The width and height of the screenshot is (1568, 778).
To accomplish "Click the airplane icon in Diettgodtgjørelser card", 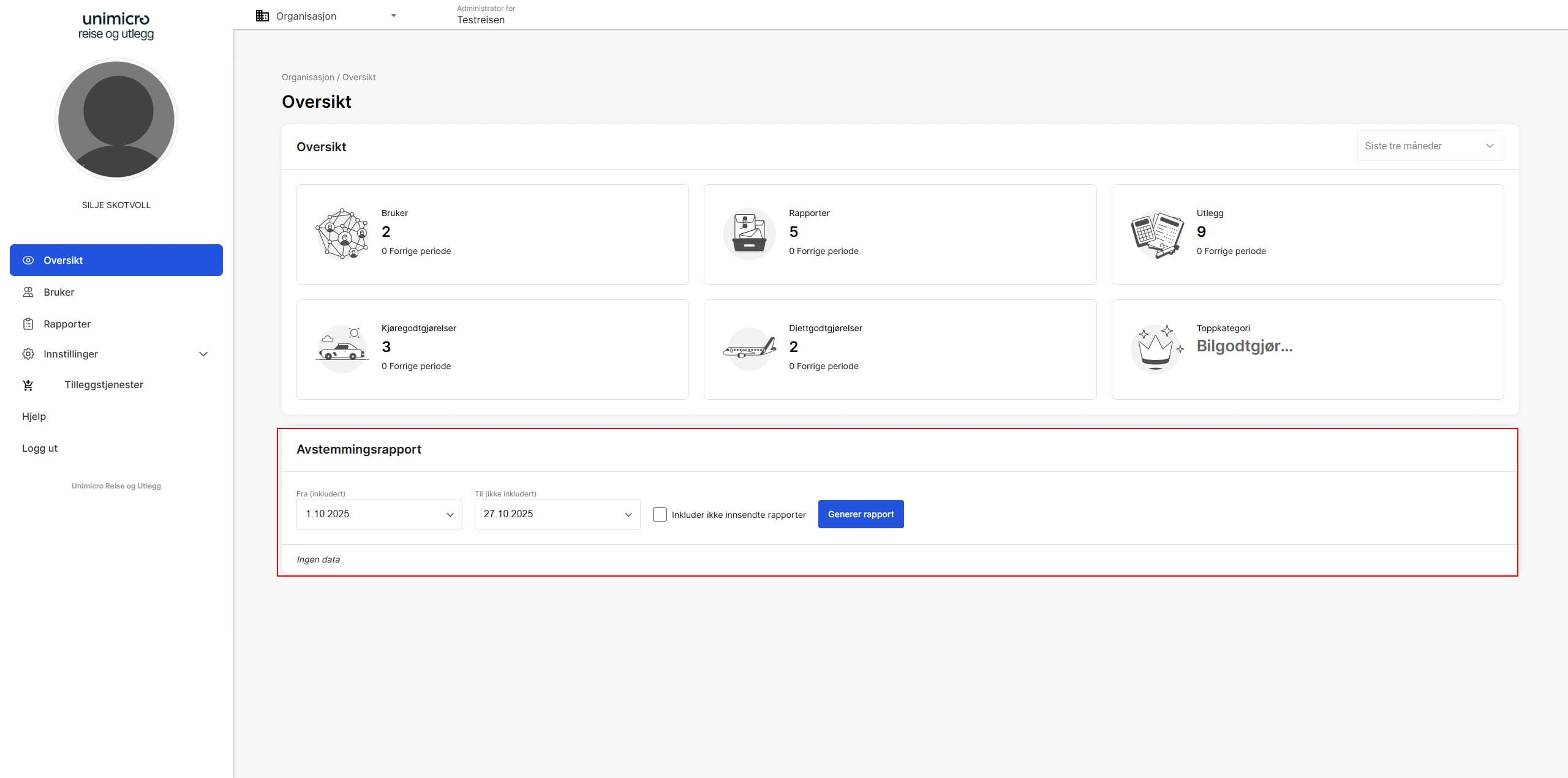I will click(x=749, y=349).
